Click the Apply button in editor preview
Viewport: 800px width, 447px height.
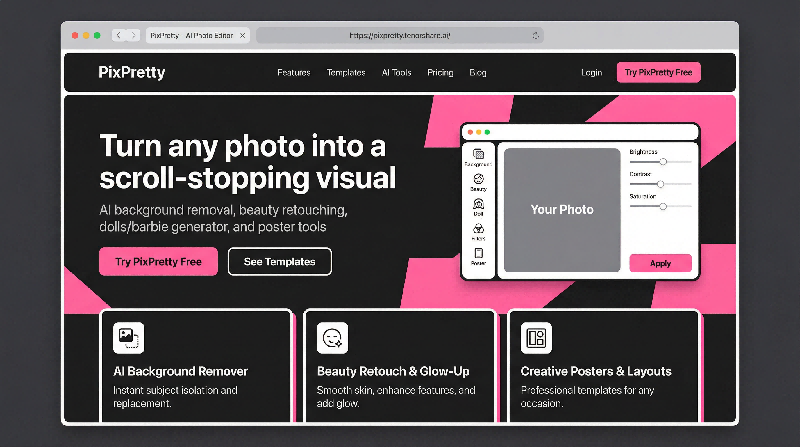pos(660,263)
